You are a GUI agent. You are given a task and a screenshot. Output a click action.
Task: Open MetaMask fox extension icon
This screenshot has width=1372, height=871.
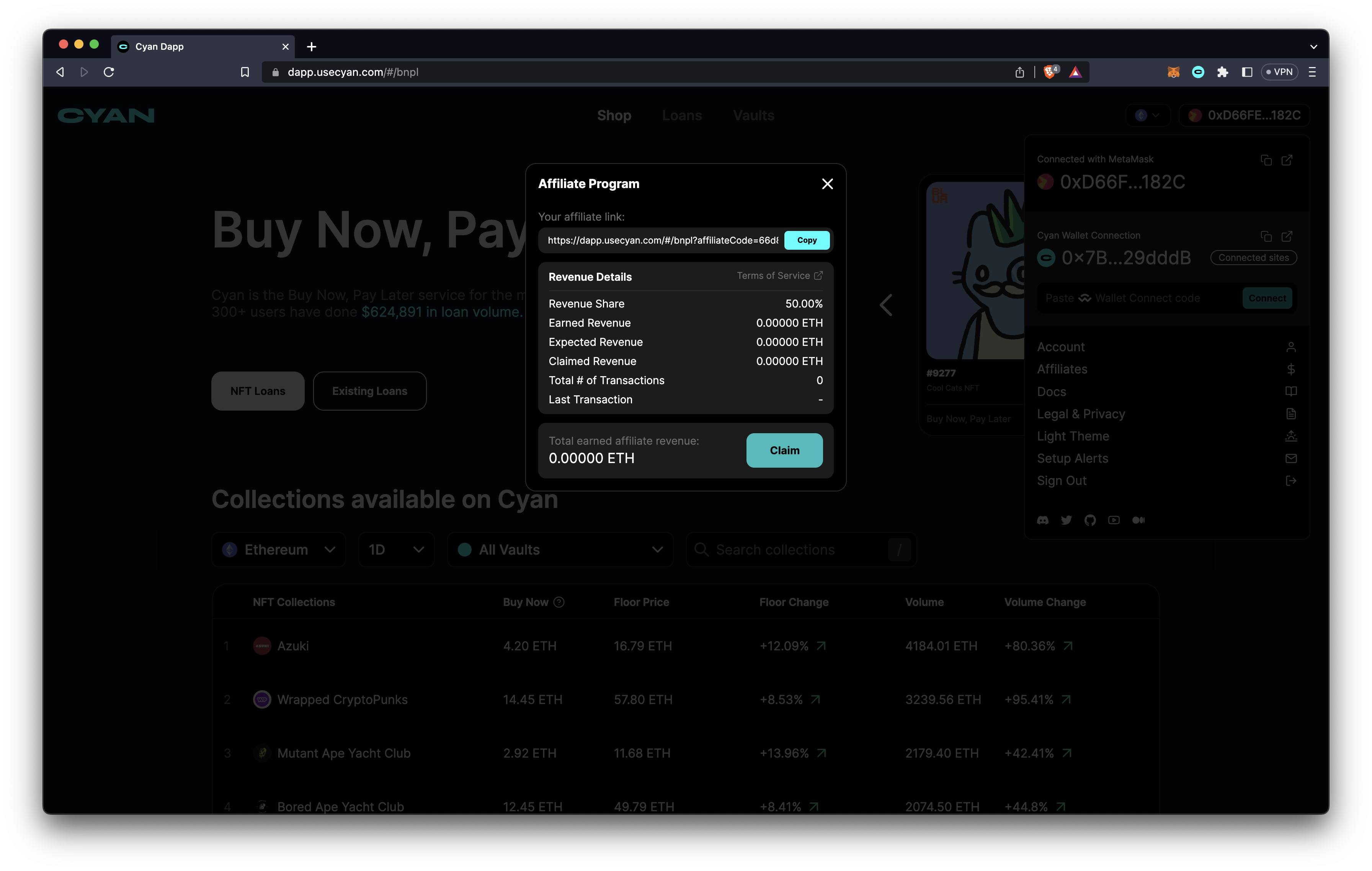[1173, 72]
